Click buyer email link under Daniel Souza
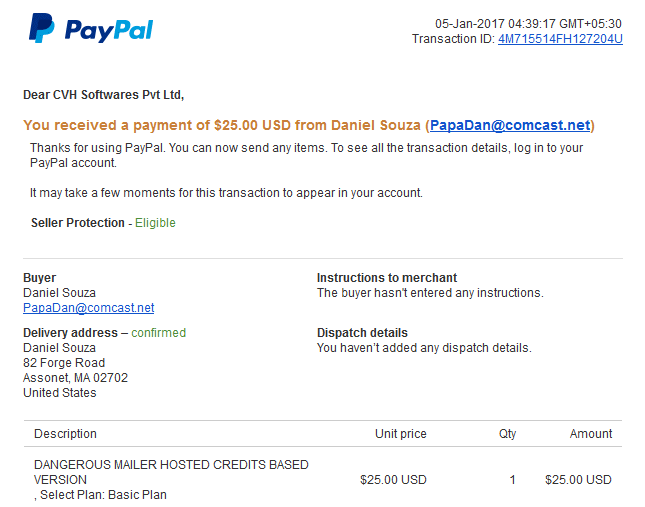The height and width of the screenshot is (507, 645). tap(88, 308)
